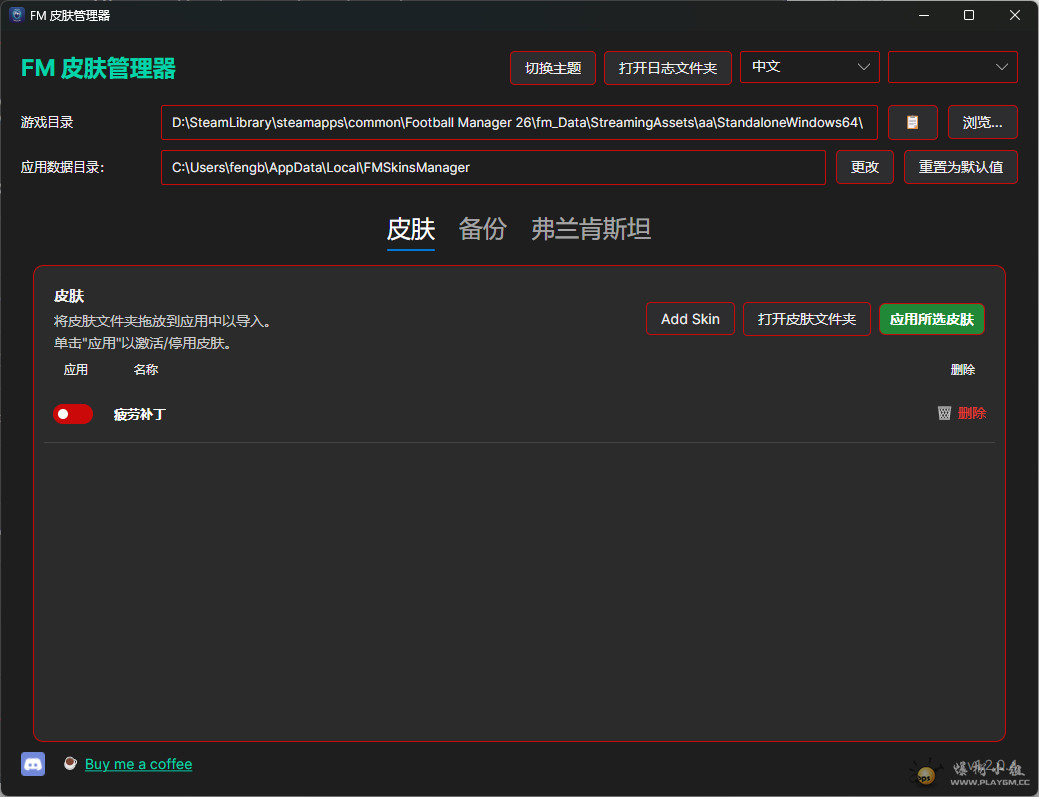The image size is (1039, 797).
Task: Switch to the 皮肤 tab
Action: point(411,230)
